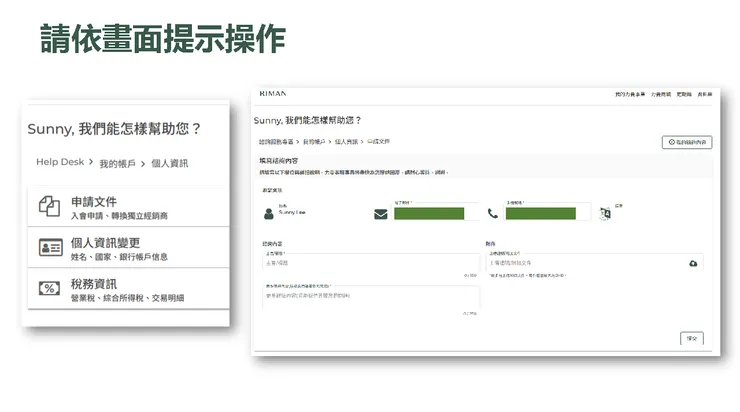Click the documents icon beside 申請文件
Viewport: 740px width, 412px height.
(49, 206)
